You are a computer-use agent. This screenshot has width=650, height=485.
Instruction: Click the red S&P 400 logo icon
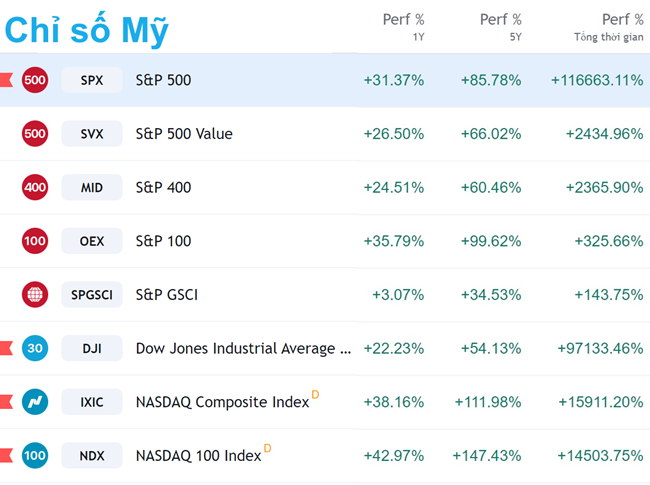click(35, 187)
